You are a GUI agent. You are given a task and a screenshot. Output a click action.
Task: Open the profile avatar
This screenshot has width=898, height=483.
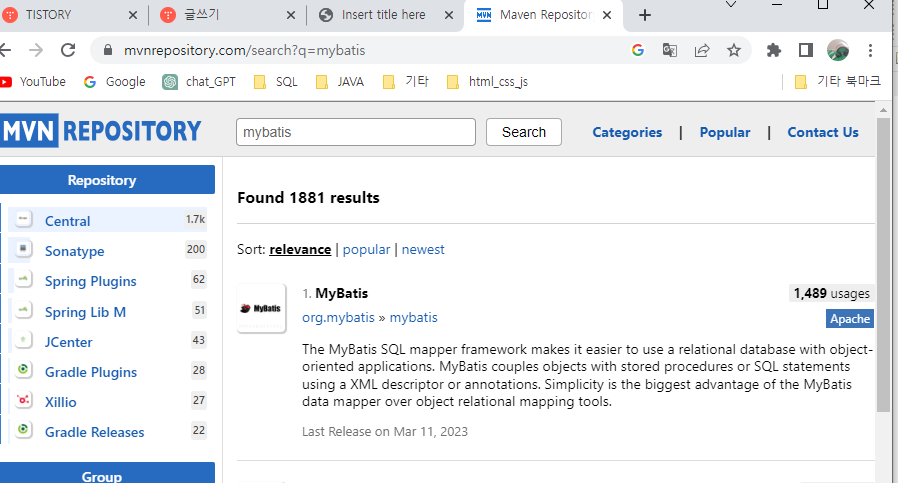point(838,50)
